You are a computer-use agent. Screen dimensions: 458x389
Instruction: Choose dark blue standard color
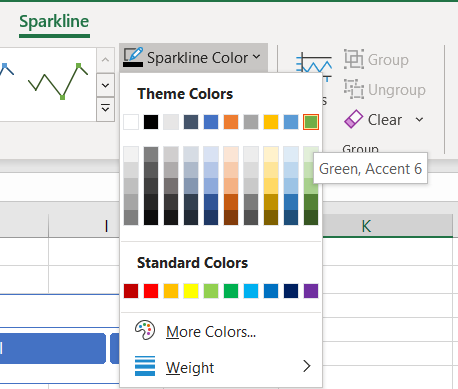pos(291,291)
